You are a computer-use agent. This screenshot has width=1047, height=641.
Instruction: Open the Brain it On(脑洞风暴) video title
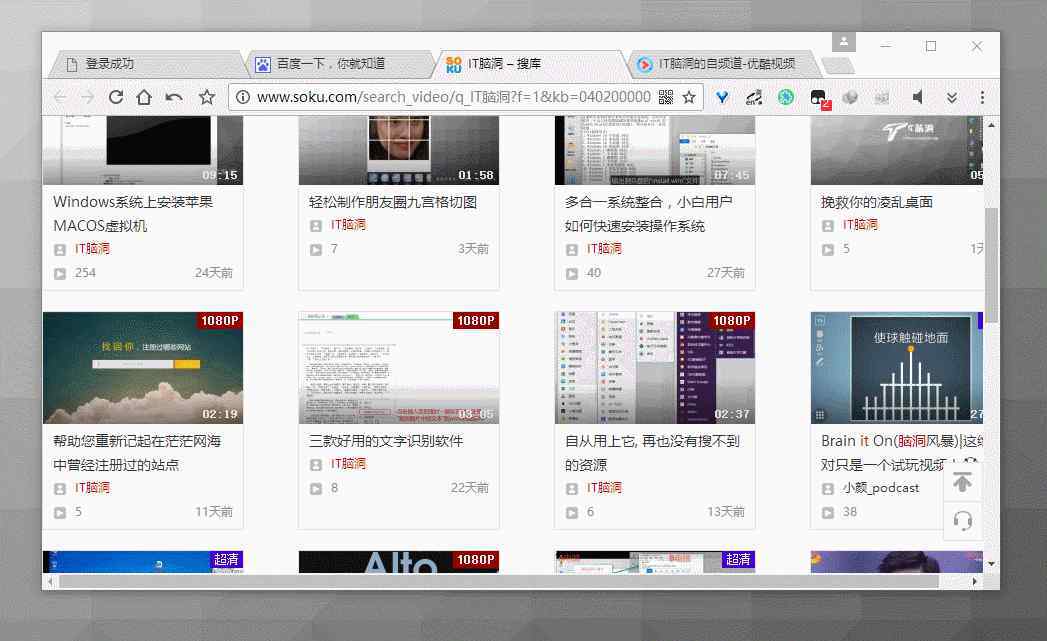901,453
